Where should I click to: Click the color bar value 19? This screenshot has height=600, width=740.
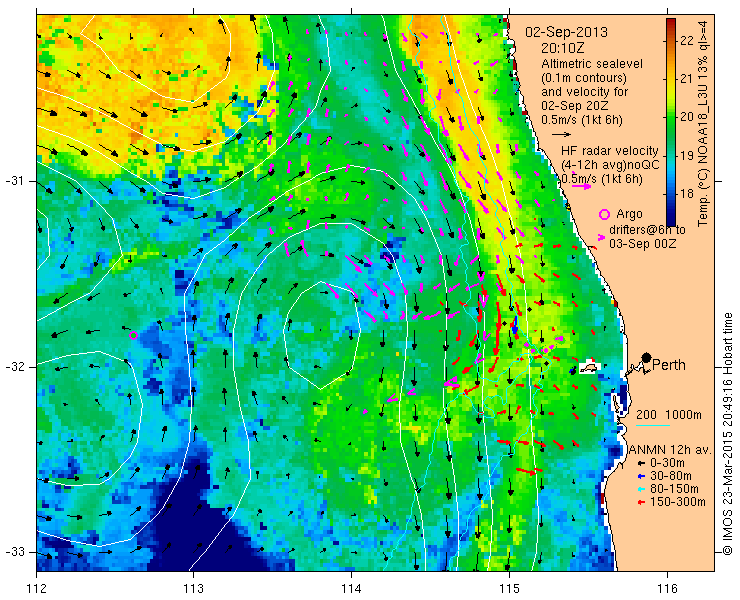tap(687, 155)
